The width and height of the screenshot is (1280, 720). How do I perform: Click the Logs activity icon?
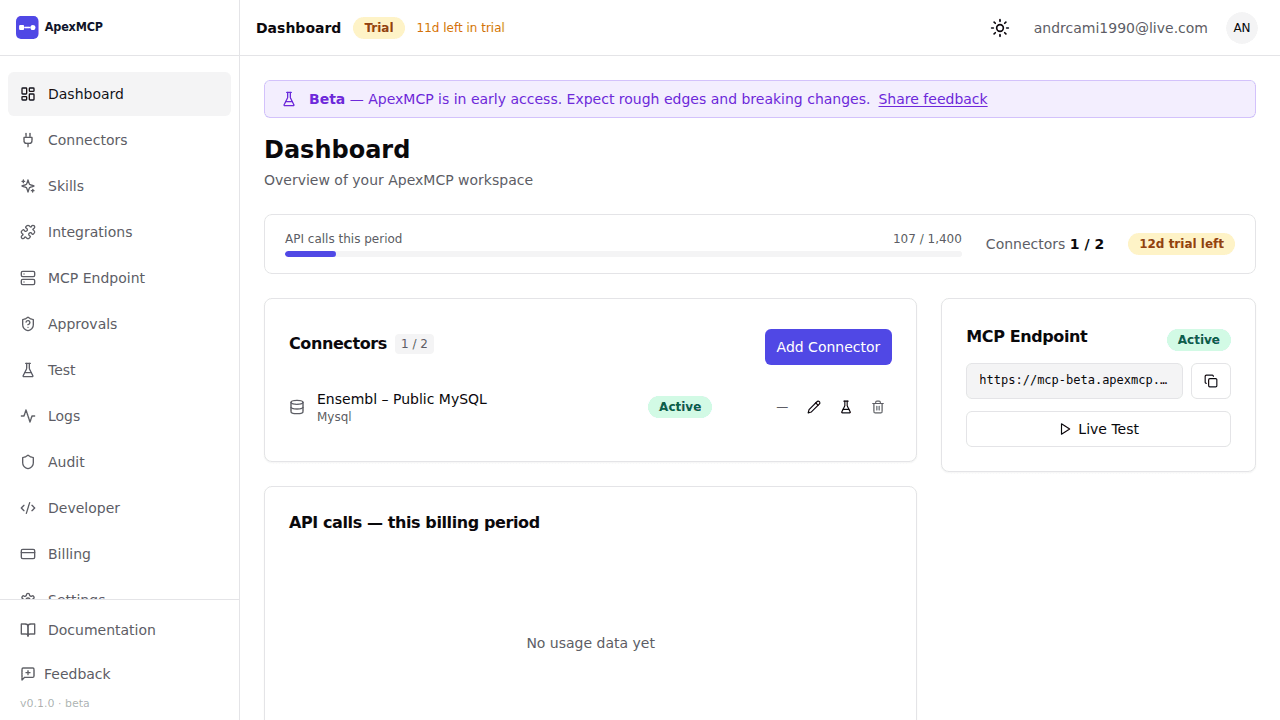click(x=28, y=416)
